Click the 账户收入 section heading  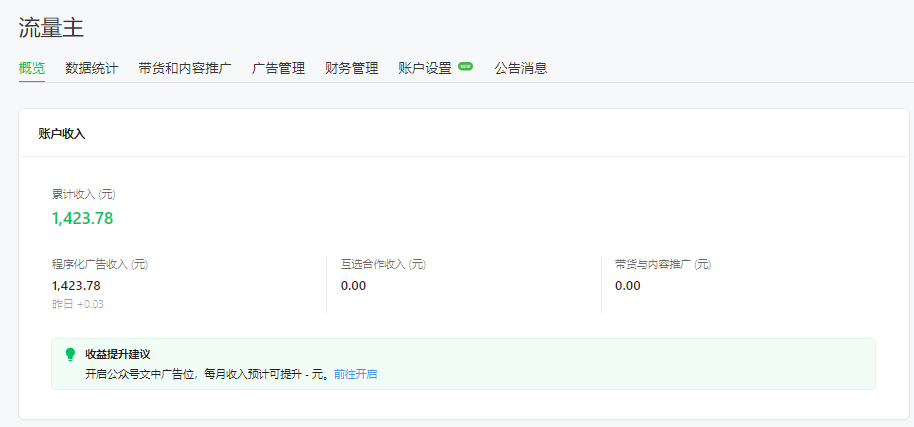tap(62, 133)
